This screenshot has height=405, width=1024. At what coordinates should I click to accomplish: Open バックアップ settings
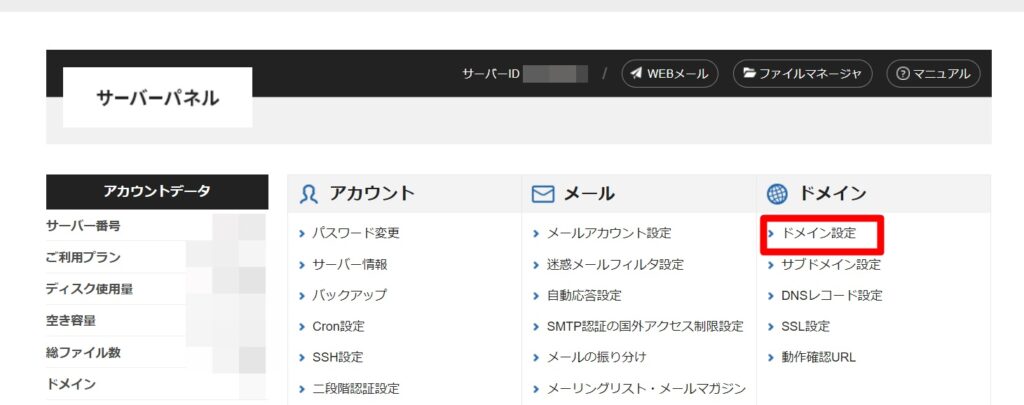point(349,295)
